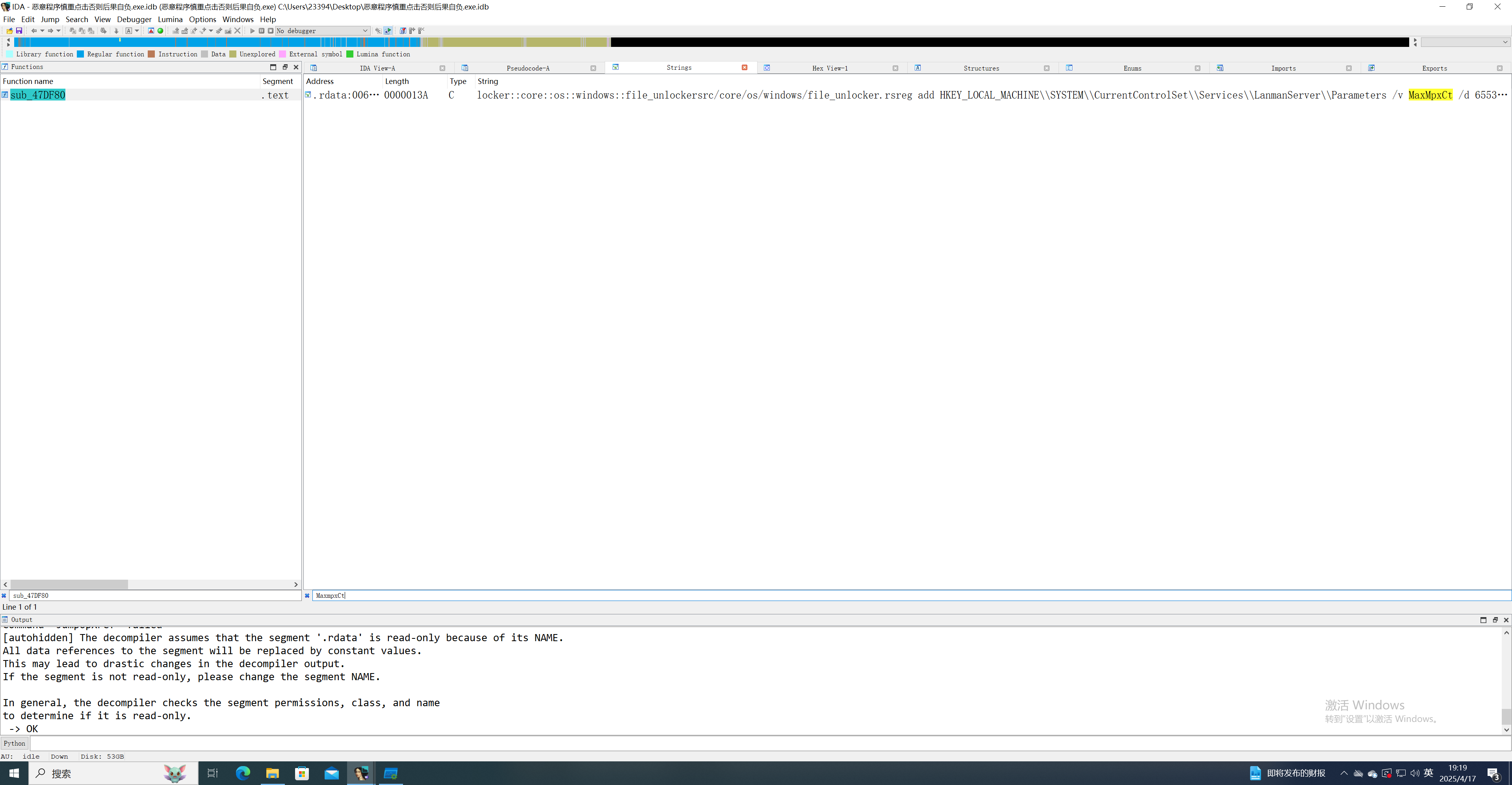1512x785 pixels.
Task: Close the Strings tab
Action: [744, 67]
